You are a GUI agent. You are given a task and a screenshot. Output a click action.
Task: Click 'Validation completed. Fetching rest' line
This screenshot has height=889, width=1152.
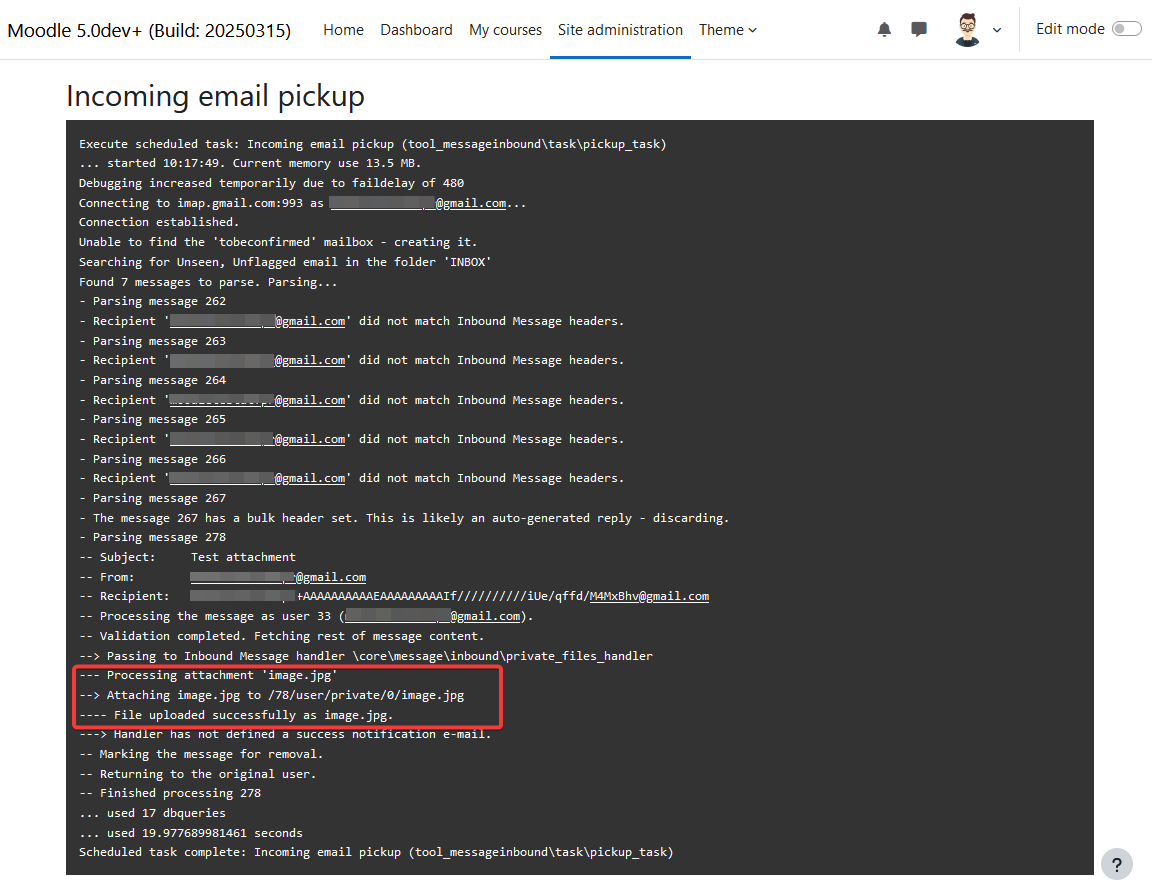tap(281, 636)
